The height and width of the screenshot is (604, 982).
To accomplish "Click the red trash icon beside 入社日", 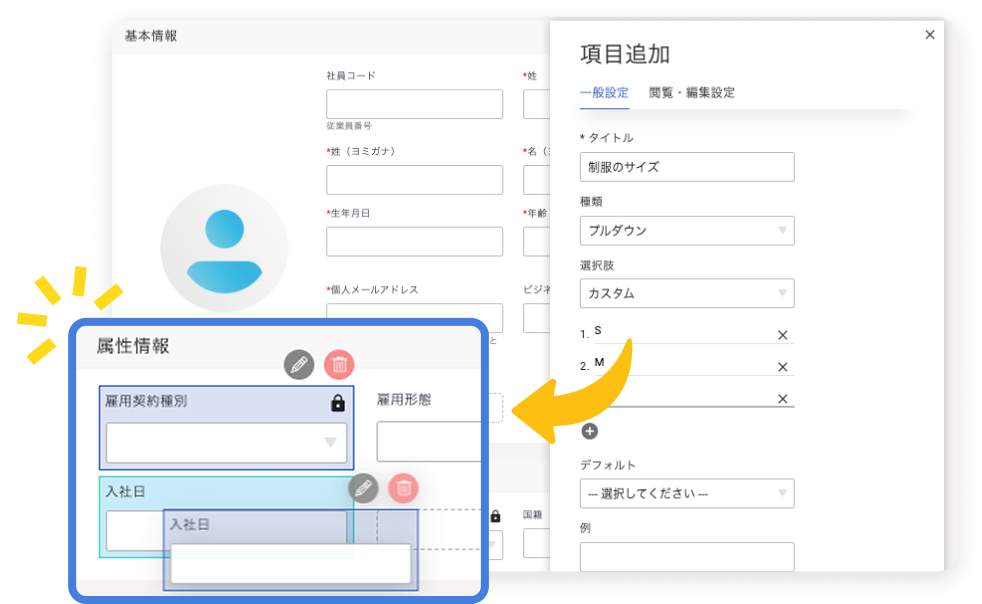I will 403,488.
